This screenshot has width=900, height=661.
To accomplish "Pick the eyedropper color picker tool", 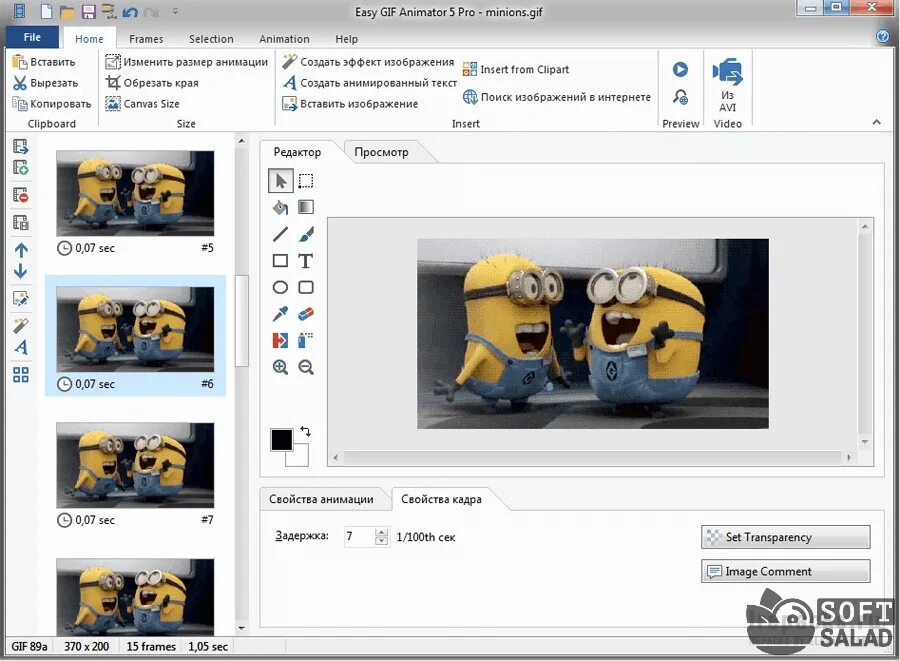I will click(x=281, y=314).
